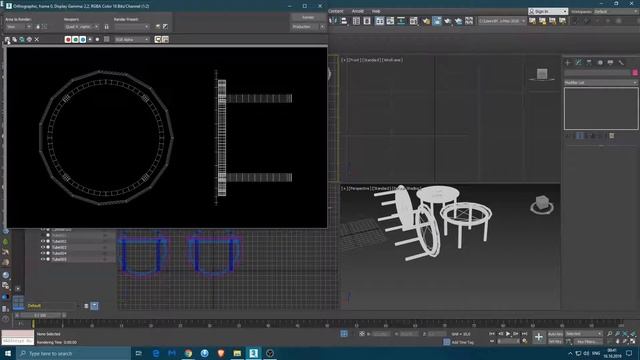Open the Render Preset dropdown
This screenshot has width=640, height=360.
[x=132, y=27]
